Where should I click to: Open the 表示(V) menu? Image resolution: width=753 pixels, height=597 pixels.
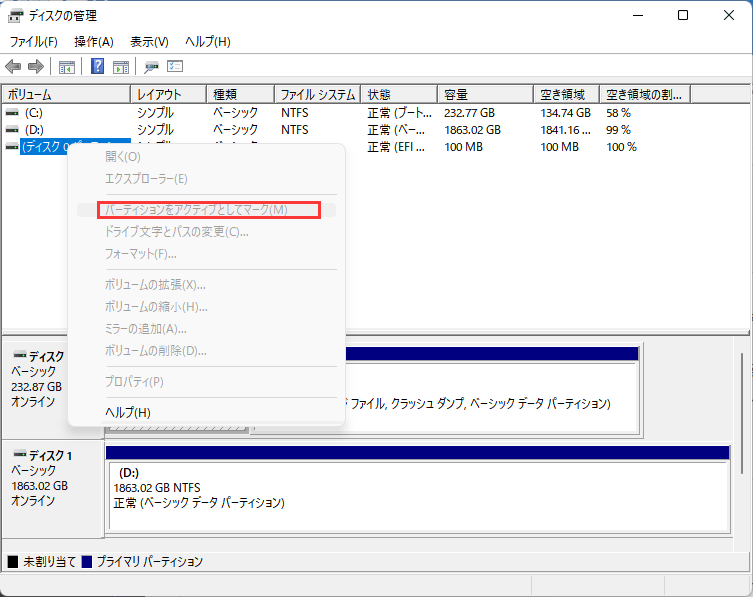tap(149, 41)
